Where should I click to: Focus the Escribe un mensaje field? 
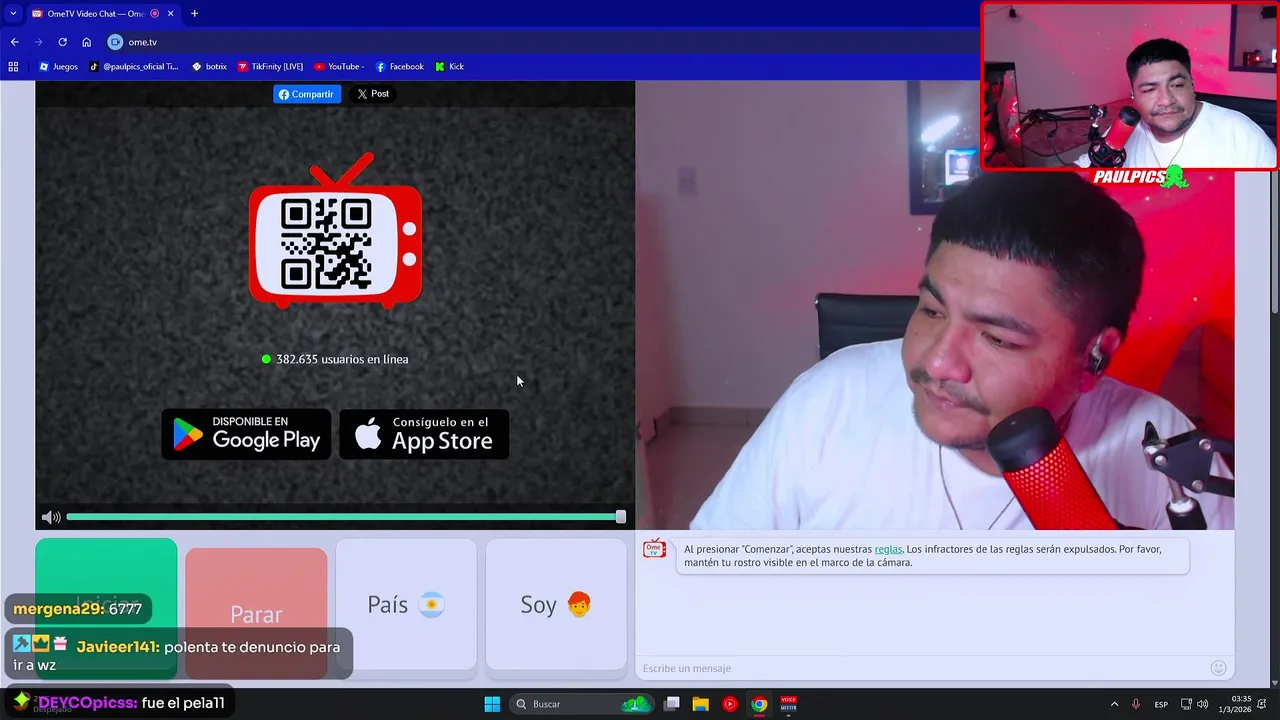[920, 668]
